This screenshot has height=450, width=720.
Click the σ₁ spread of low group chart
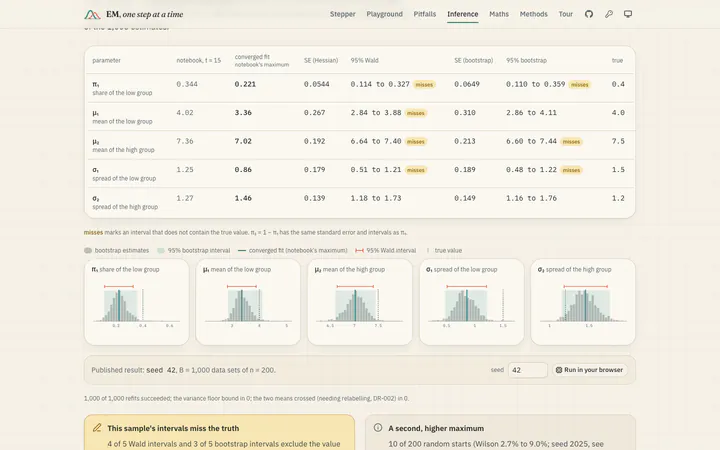pyautogui.click(x=472, y=302)
